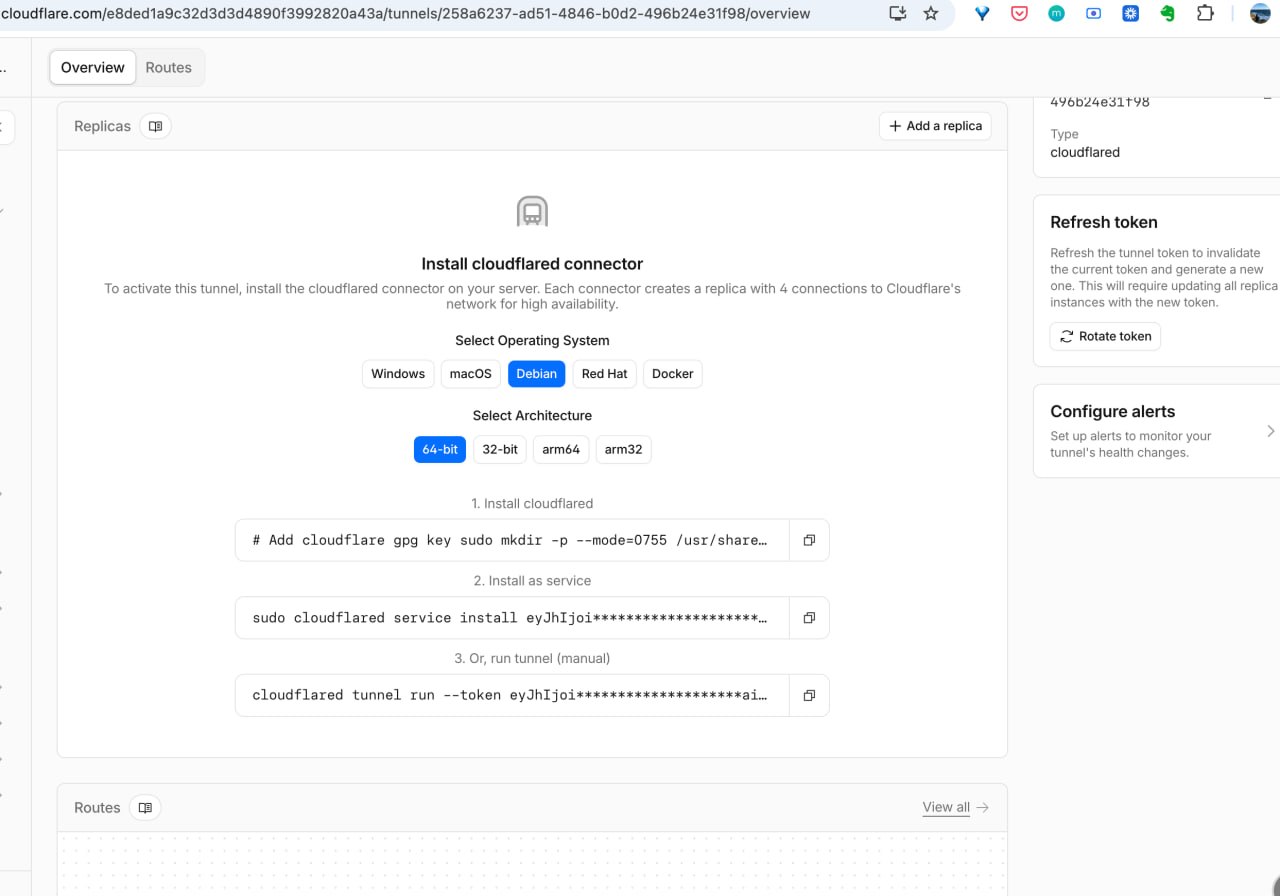Click '3. Or, run tunnel (manual)' label

point(532,658)
